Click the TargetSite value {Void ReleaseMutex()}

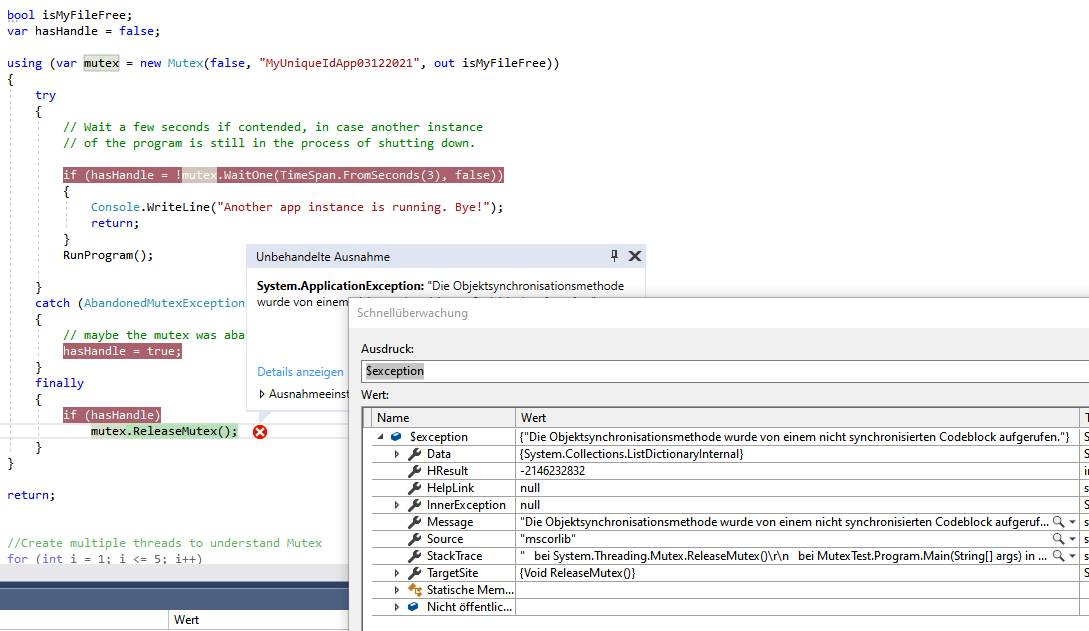[x=577, y=573]
